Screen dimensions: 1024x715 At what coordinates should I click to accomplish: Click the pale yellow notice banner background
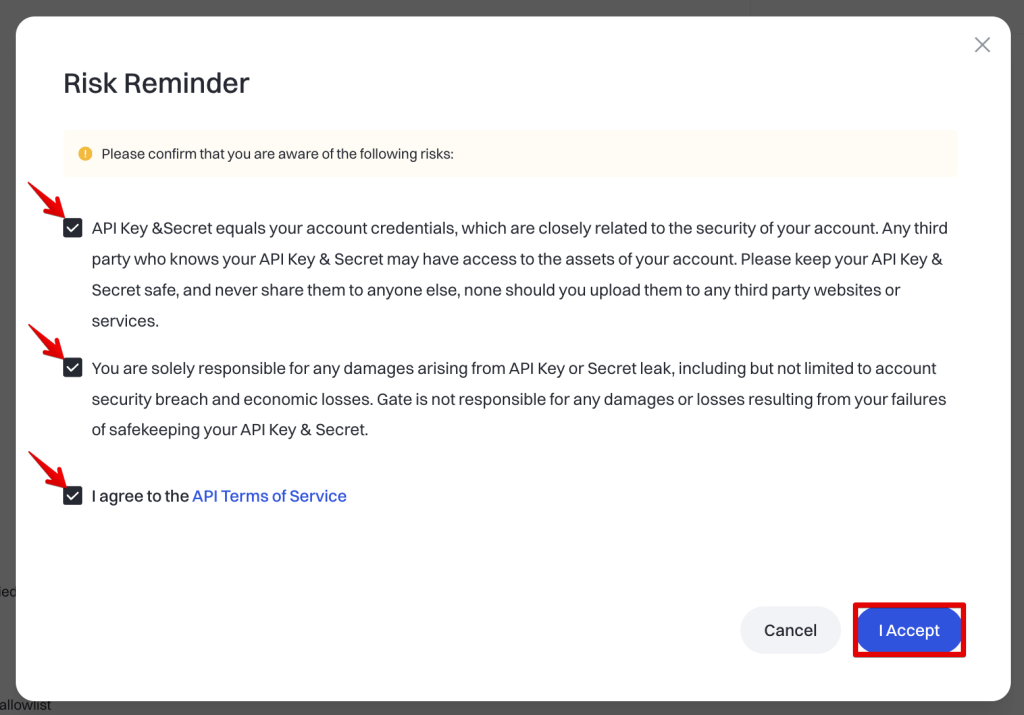(x=700, y=154)
